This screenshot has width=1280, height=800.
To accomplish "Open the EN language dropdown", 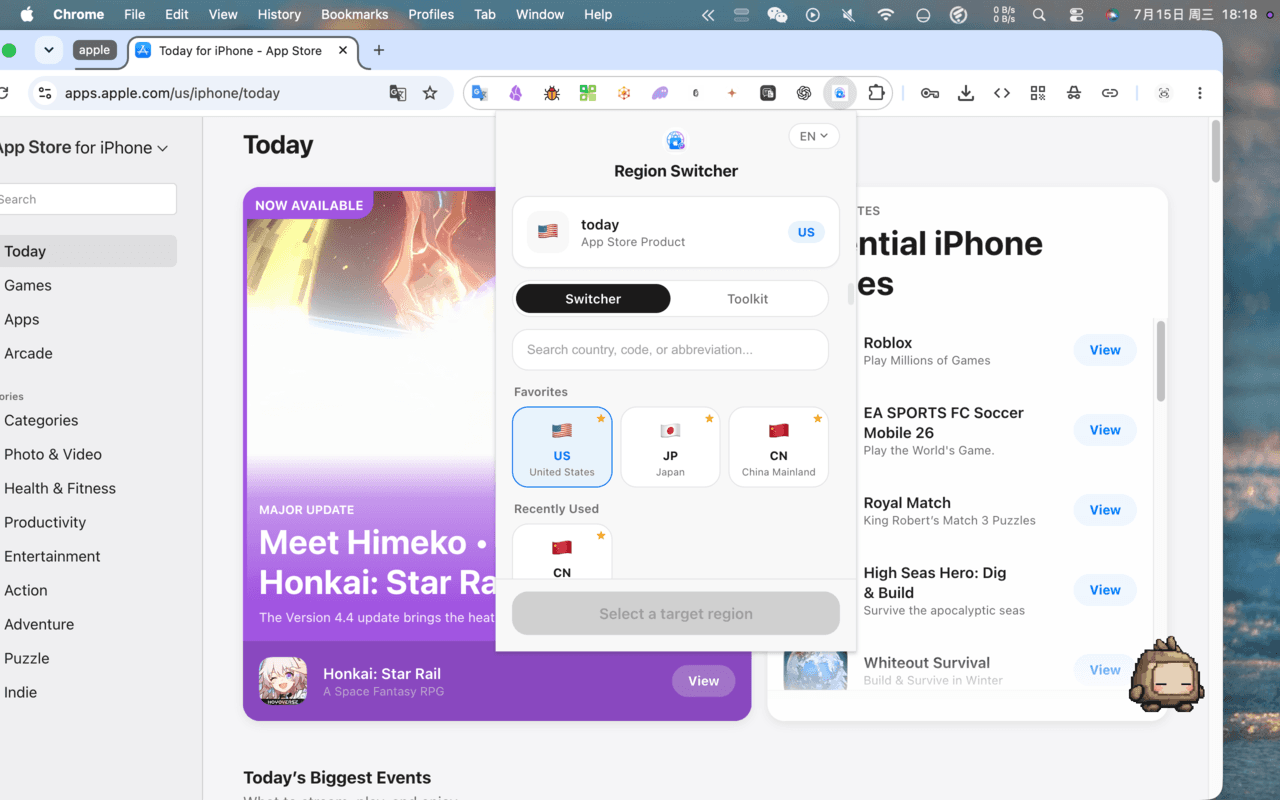I will [x=814, y=136].
